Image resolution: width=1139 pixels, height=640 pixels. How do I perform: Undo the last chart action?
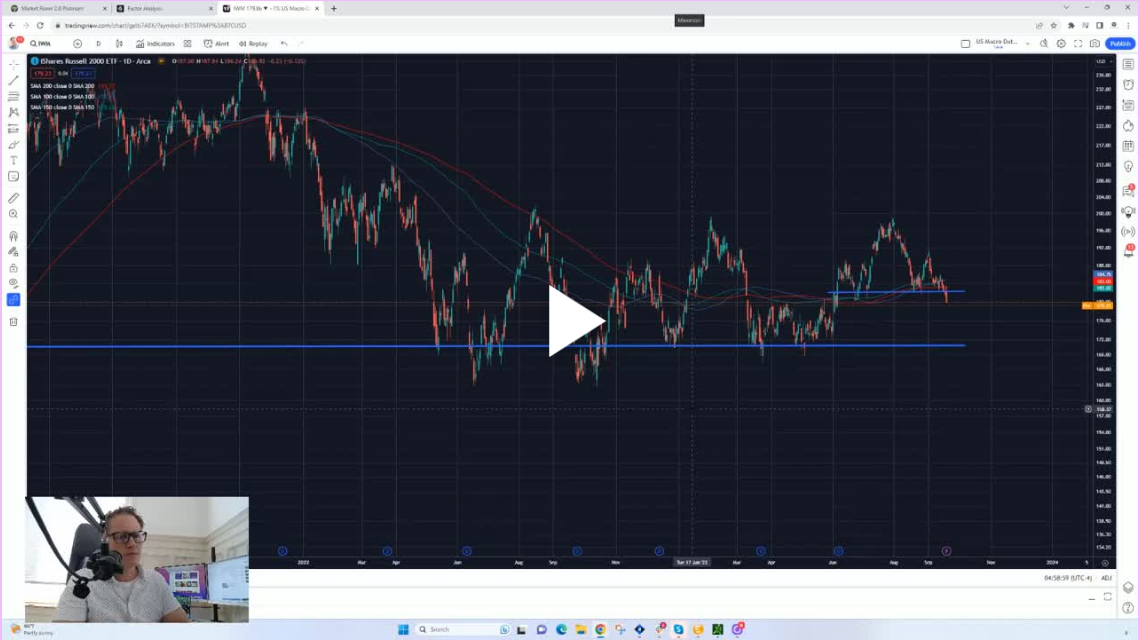point(284,44)
